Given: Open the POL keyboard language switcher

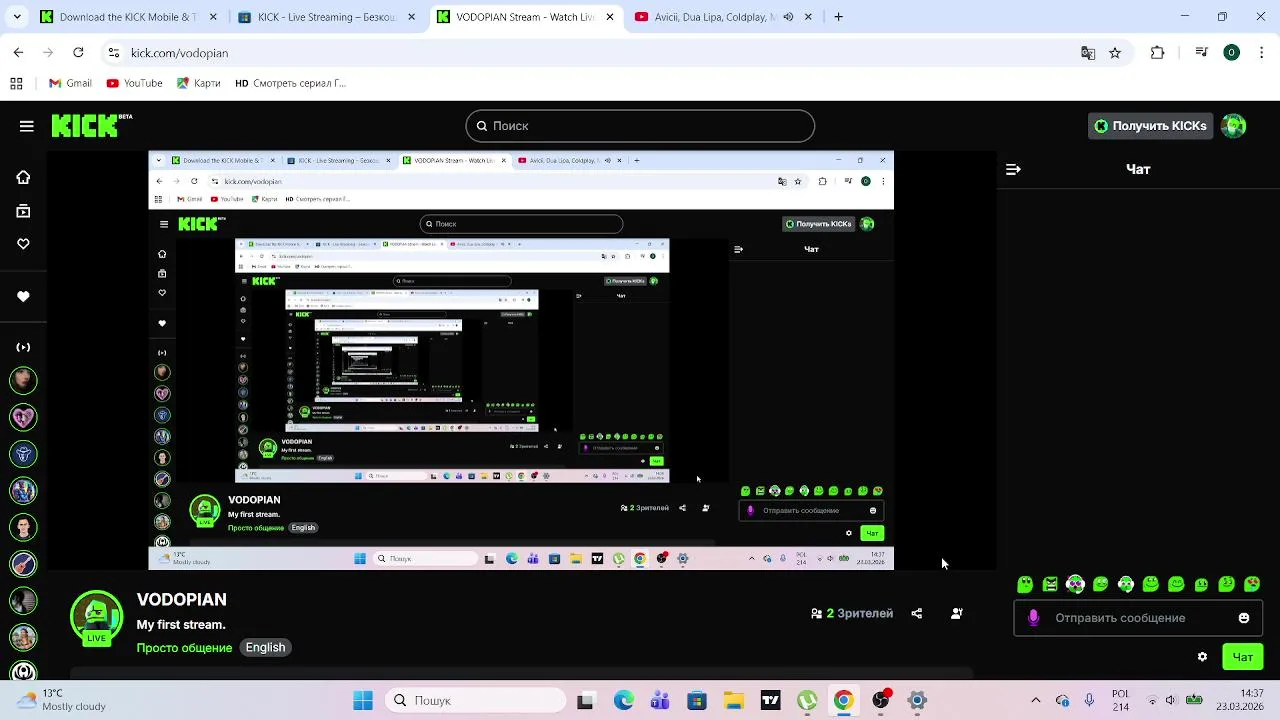Looking at the screenshot, I should pyautogui.click(x=1120, y=701).
